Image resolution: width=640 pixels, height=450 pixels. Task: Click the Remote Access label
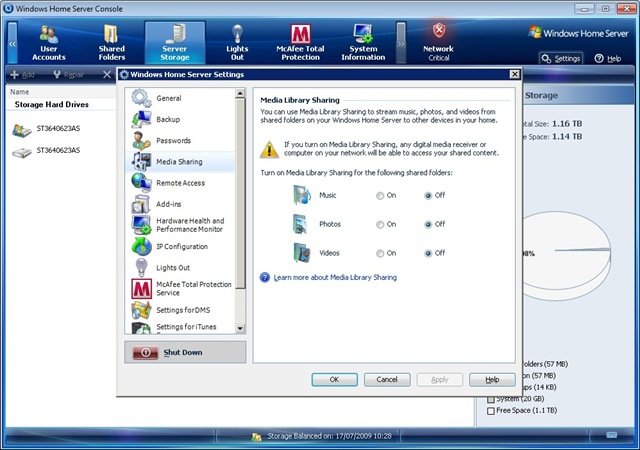pyautogui.click(x=180, y=183)
